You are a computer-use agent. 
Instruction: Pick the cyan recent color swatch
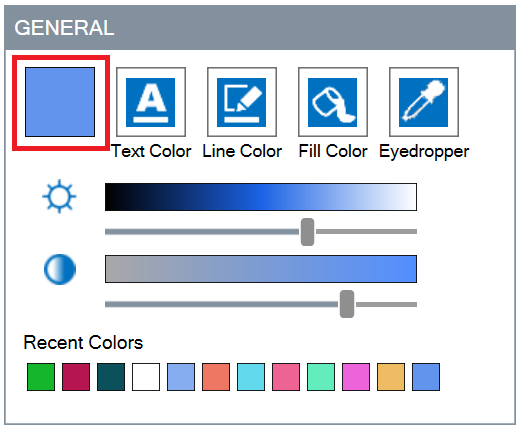point(251,377)
